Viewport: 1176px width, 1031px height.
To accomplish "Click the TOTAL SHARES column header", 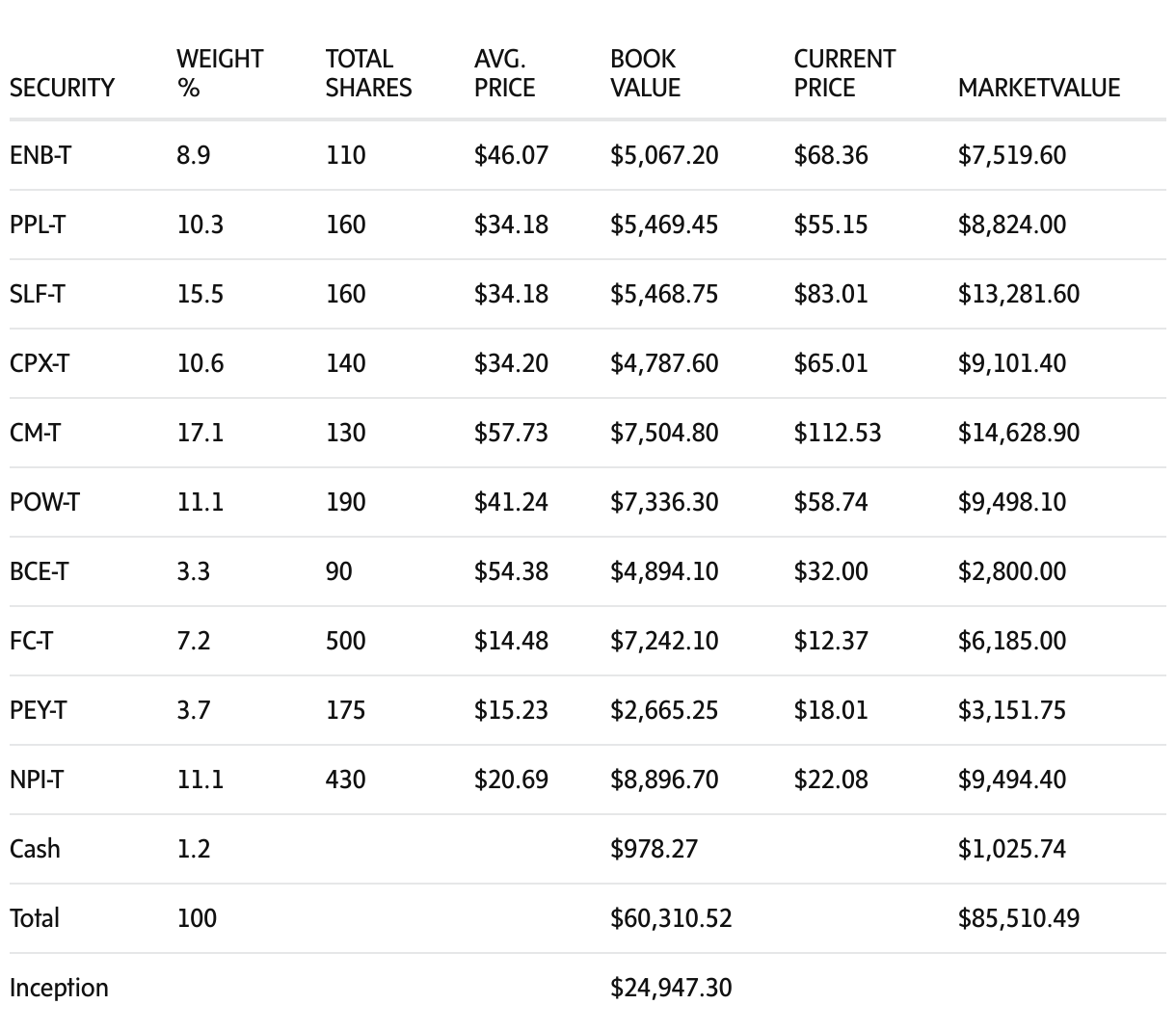I will [x=368, y=73].
